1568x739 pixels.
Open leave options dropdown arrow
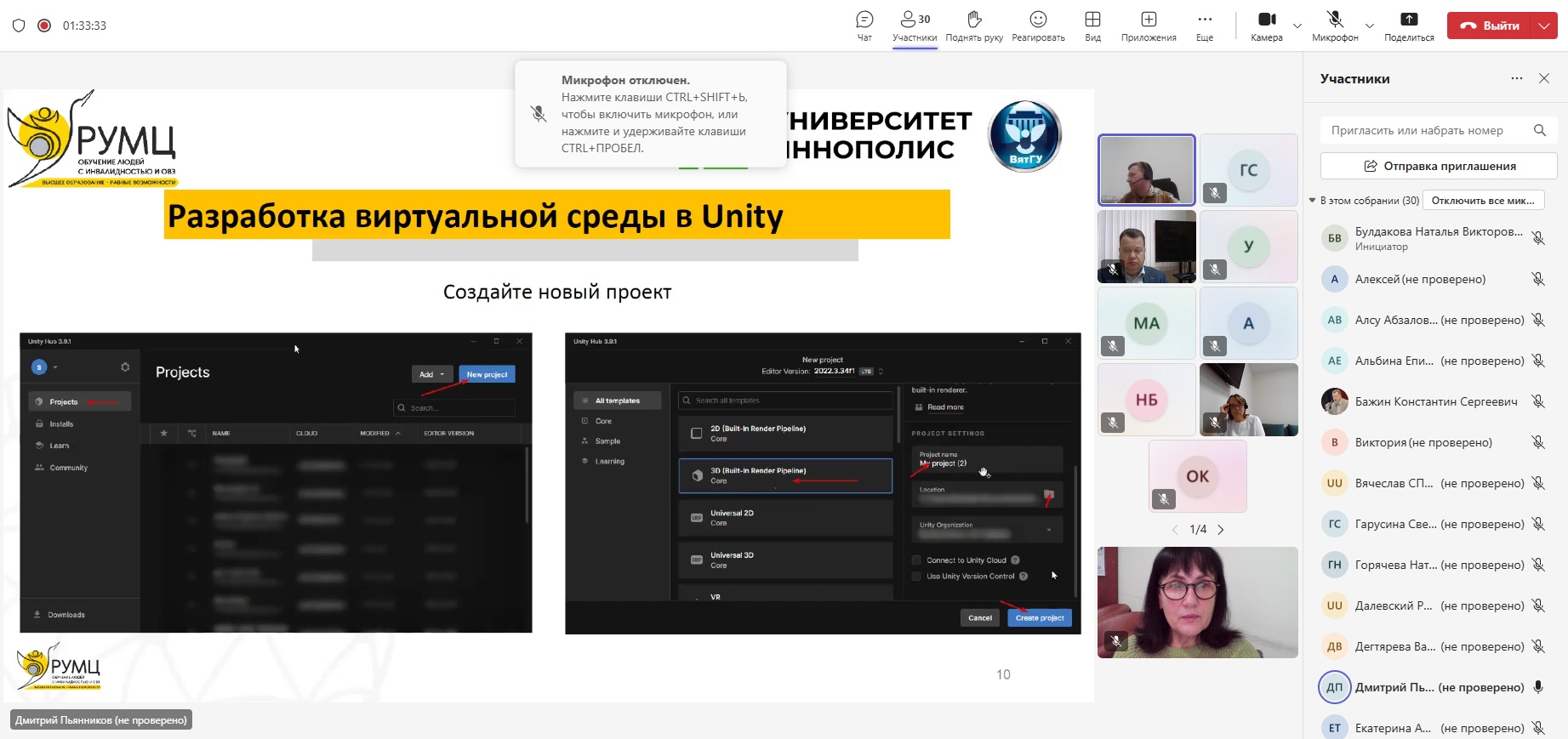pyautogui.click(x=1544, y=26)
